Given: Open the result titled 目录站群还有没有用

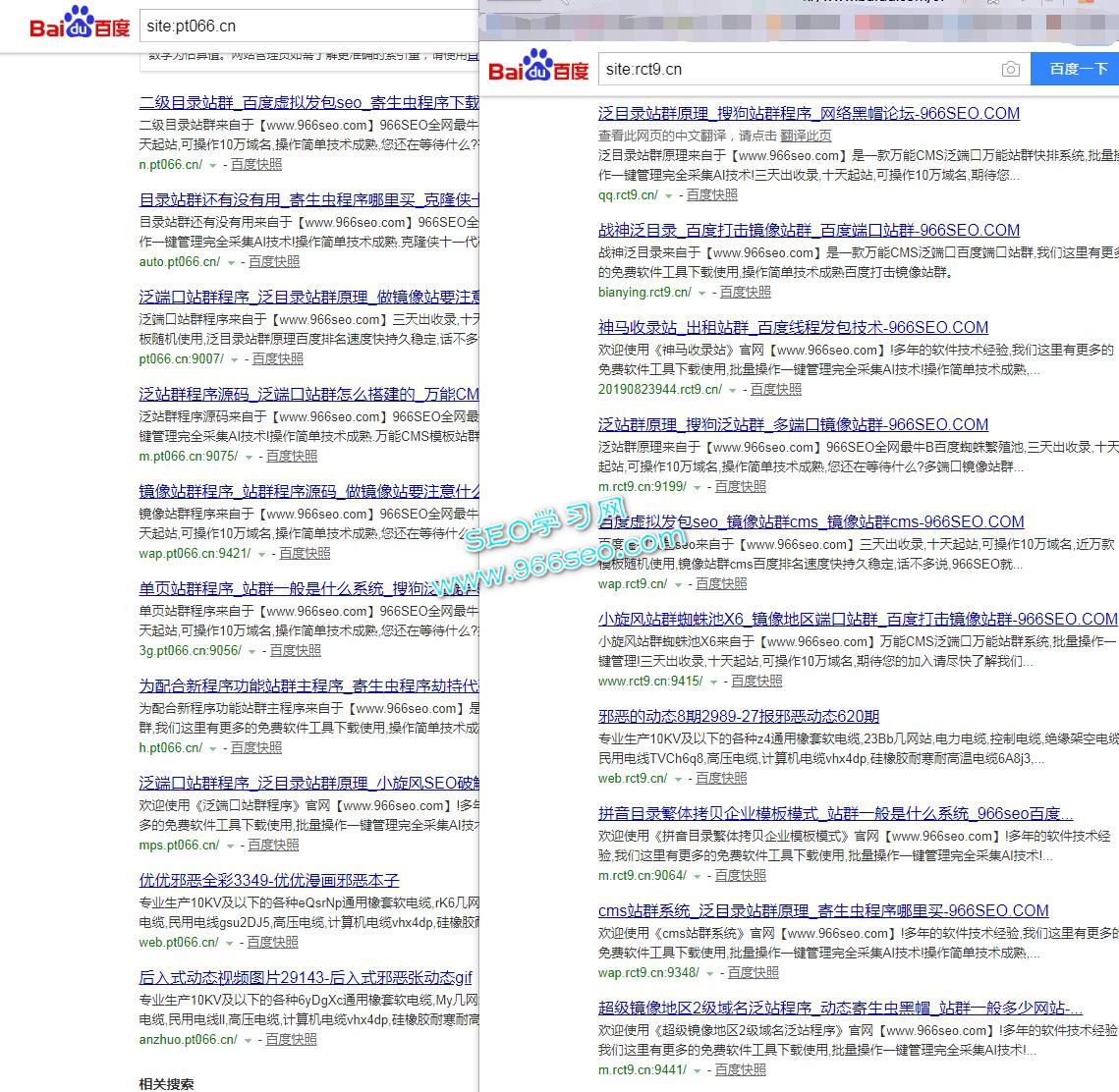Looking at the screenshot, I should point(308,199).
